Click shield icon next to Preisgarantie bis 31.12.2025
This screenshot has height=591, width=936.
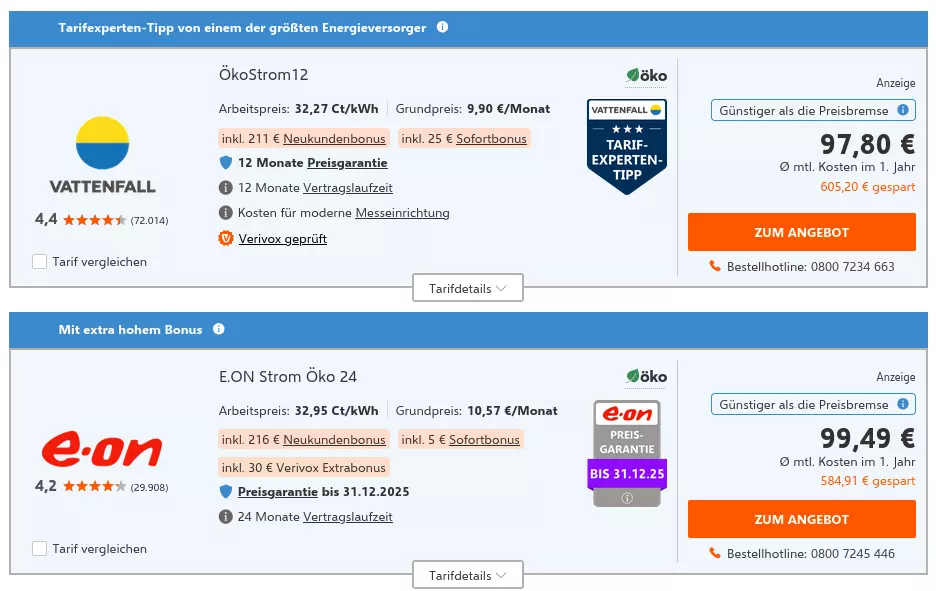[x=226, y=492]
